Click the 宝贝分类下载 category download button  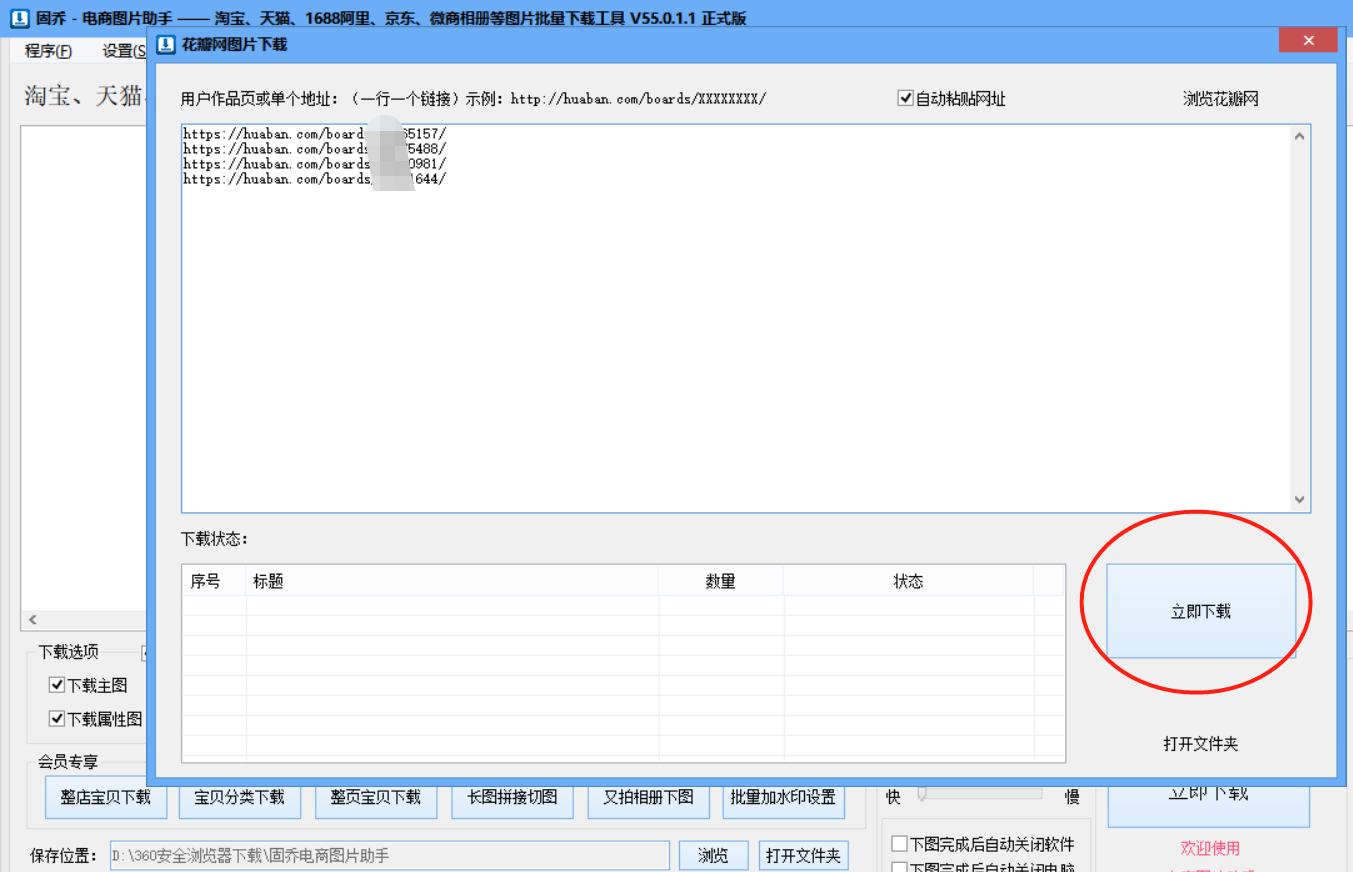[240, 798]
